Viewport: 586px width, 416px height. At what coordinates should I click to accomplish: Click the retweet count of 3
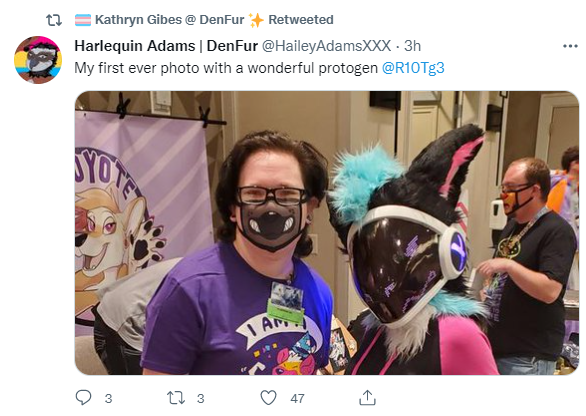[x=201, y=398]
